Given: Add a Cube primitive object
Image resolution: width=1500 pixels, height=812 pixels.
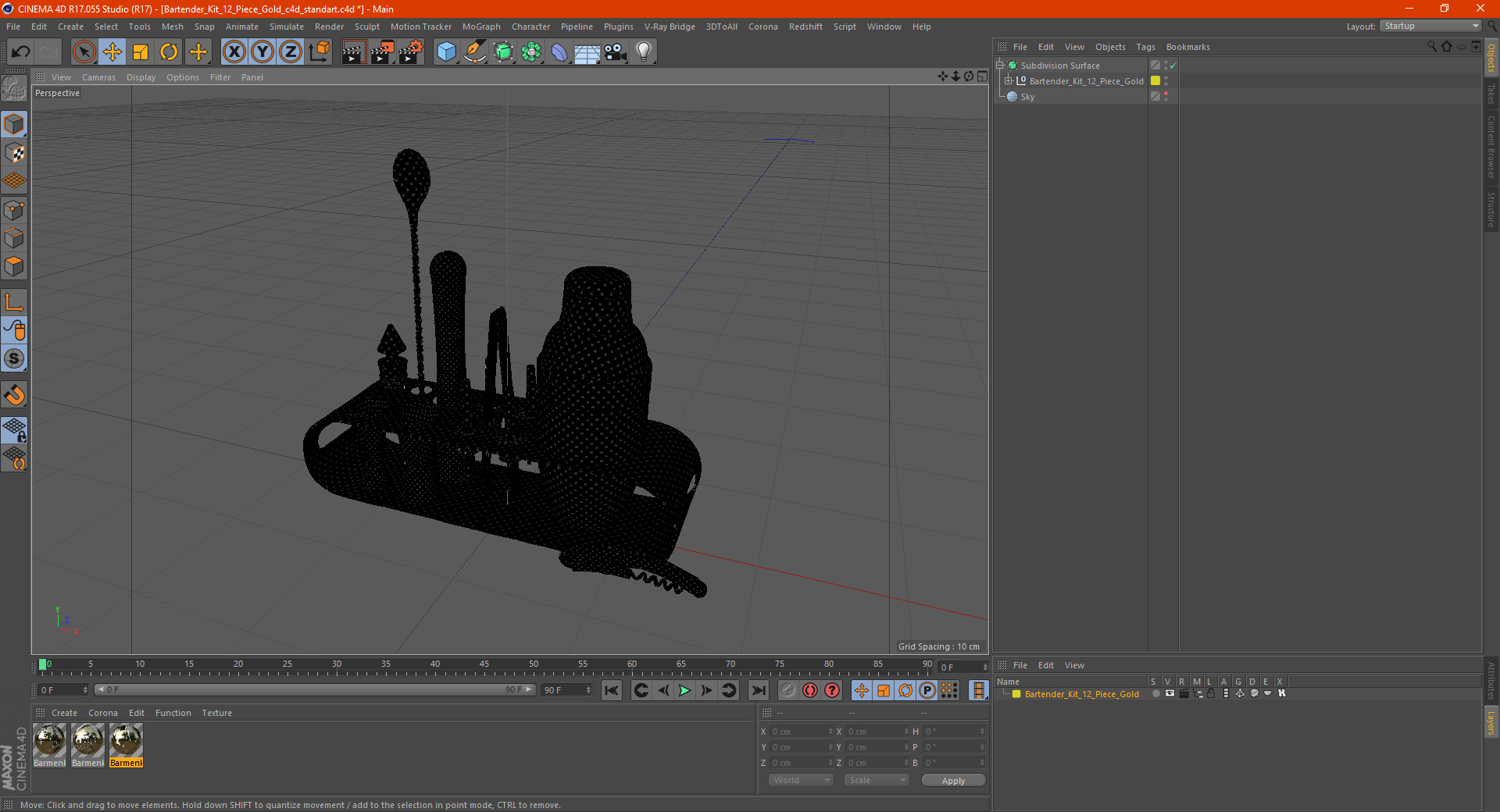Looking at the screenshot, I should tap(446, 52).
